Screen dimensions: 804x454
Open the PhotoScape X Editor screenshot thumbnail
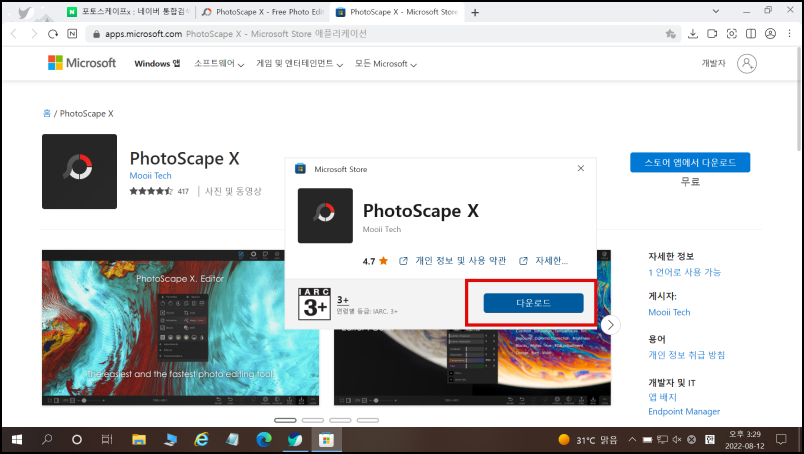[180, 327]
